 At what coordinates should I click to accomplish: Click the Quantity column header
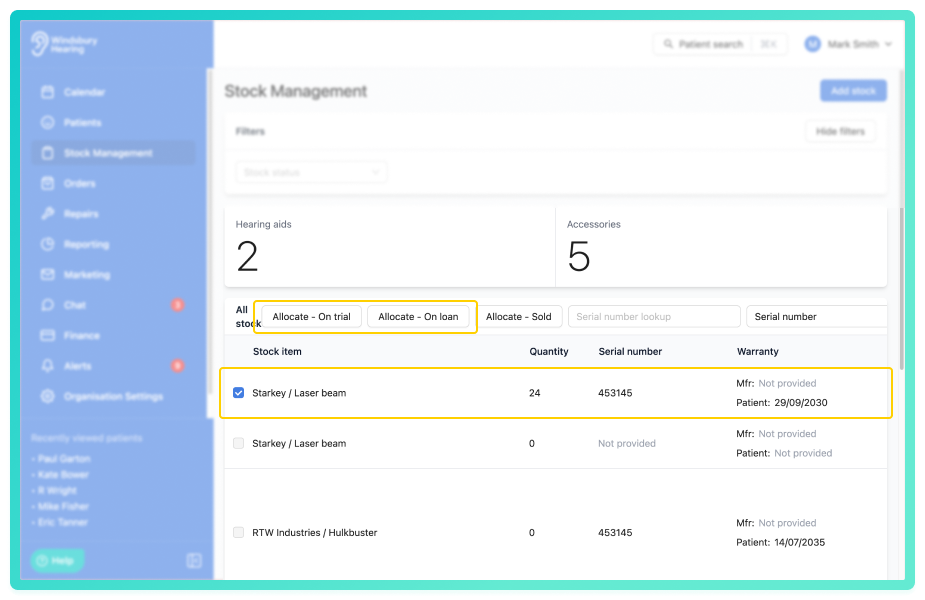pos(549,351)
